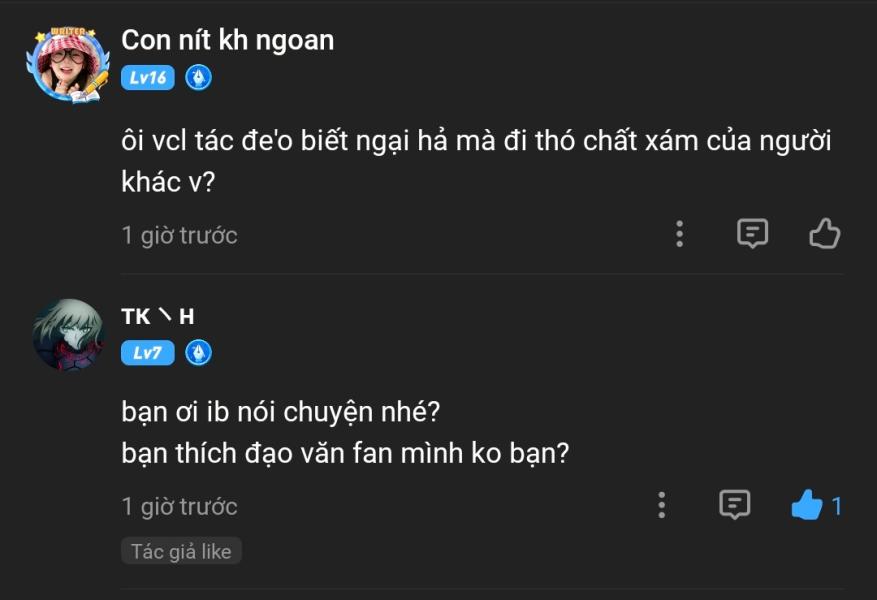
Task: Tap the Lv16 level badge
Action: [x=148, y=78]
